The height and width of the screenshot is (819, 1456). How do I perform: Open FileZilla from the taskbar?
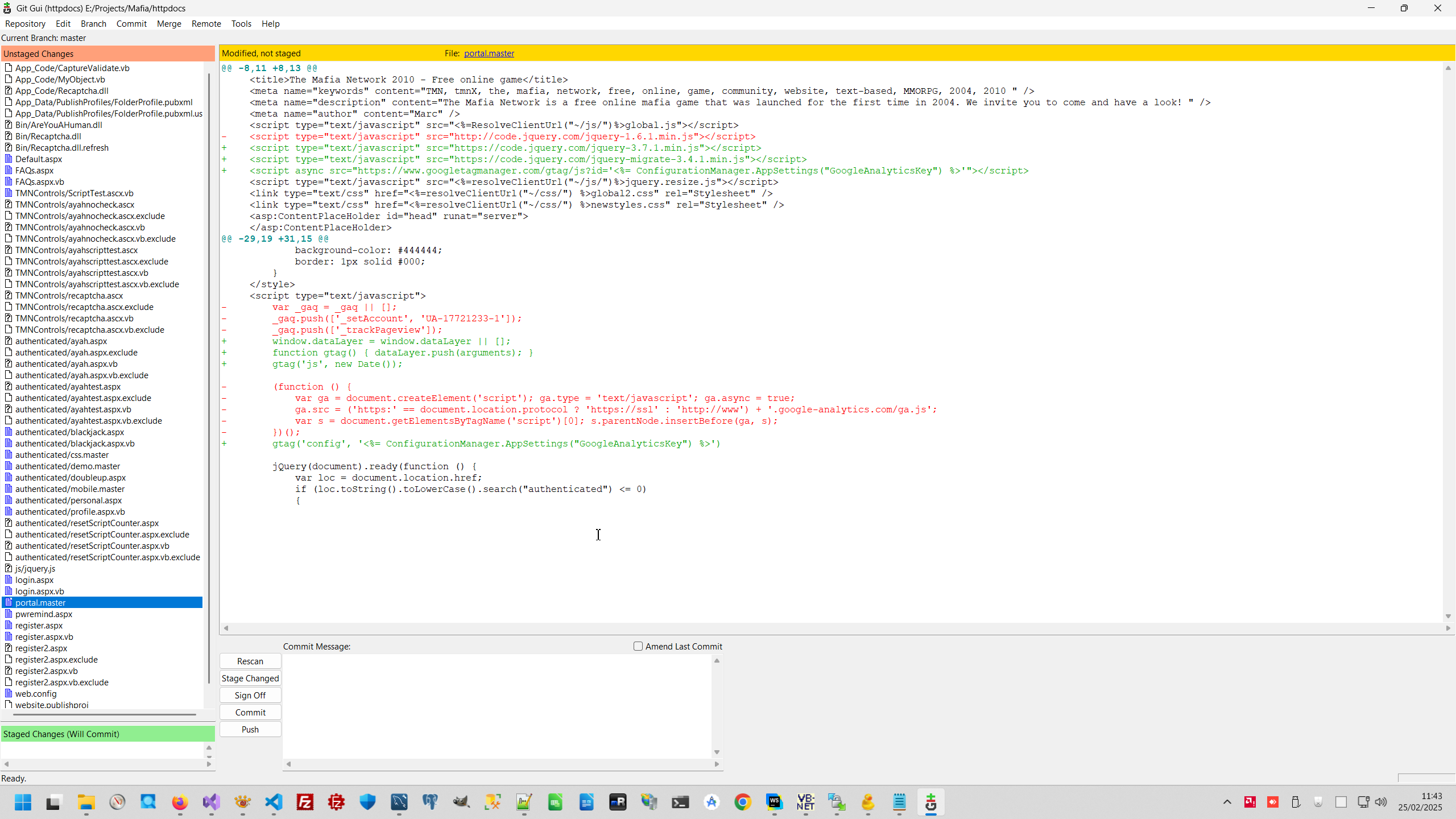(305, 803)
